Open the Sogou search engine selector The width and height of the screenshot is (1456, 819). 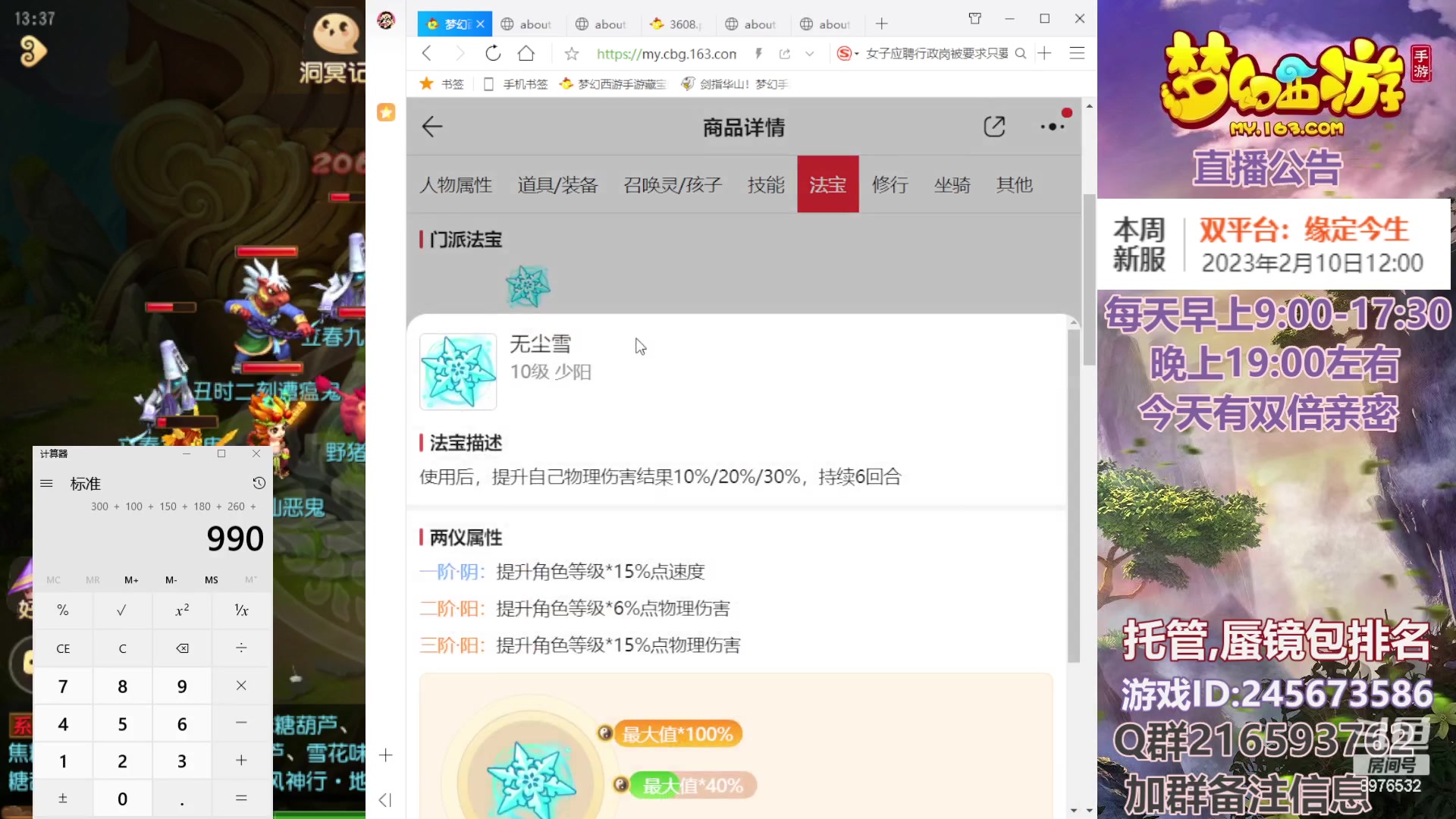point(847,53)
